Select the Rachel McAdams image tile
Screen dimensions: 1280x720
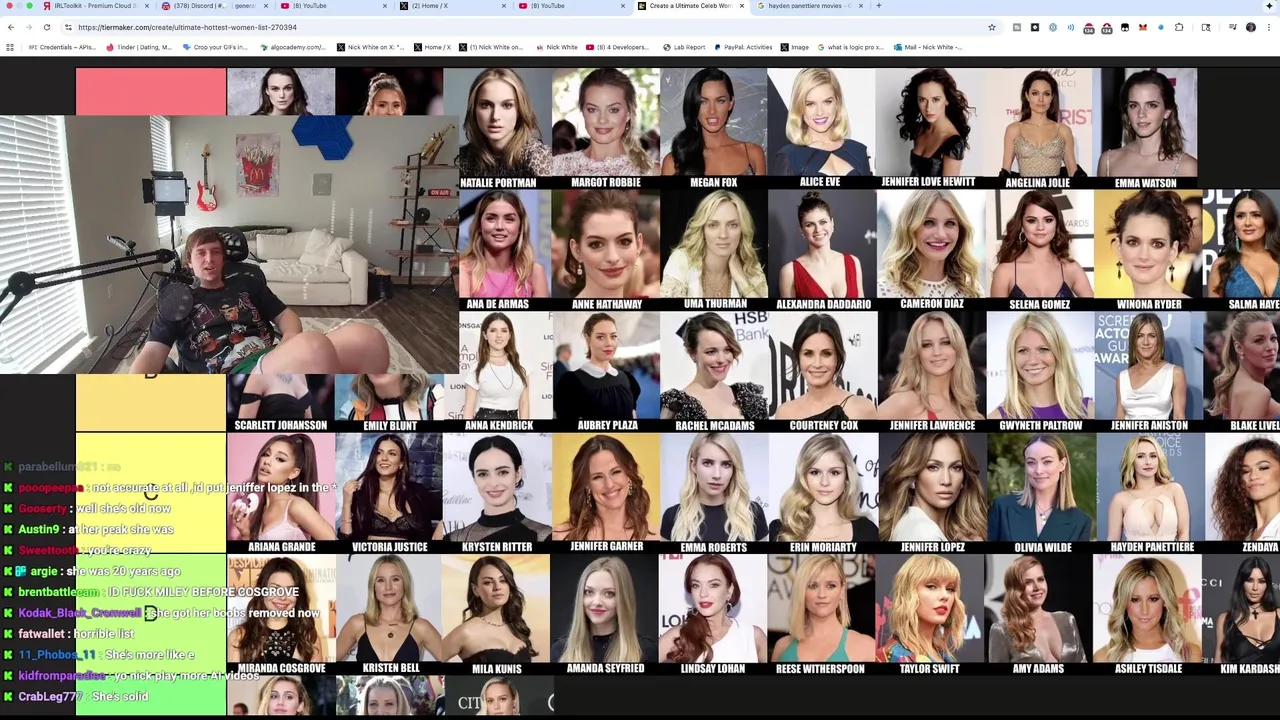click(713, 372)
